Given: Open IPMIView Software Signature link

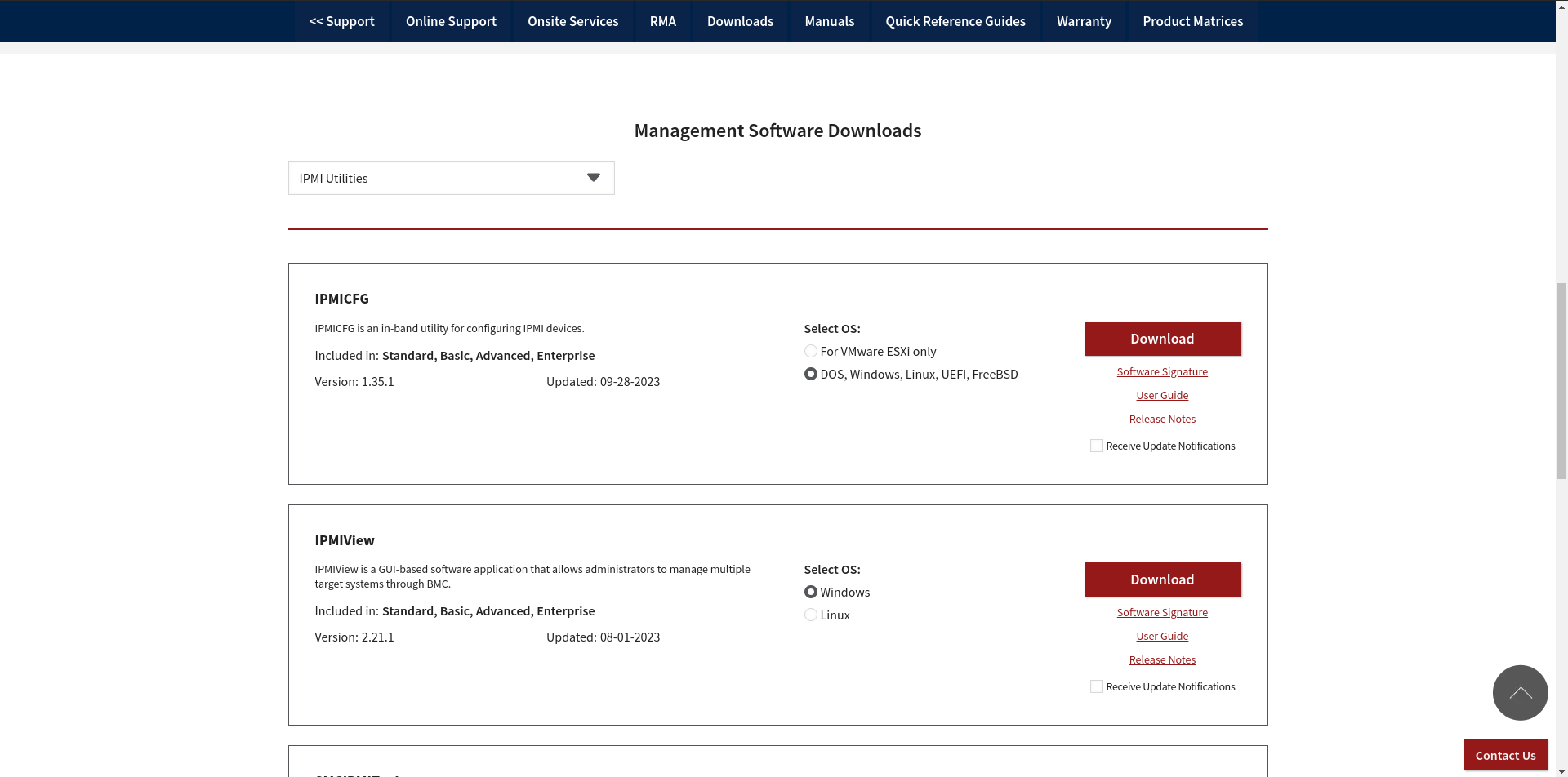Looking at the screenshot, I should pos(1162,612).
